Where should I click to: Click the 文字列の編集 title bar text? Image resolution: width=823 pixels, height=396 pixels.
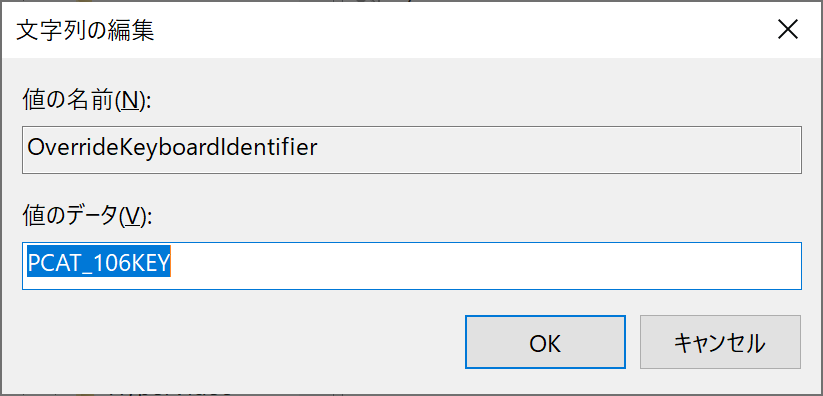[85, 32]
